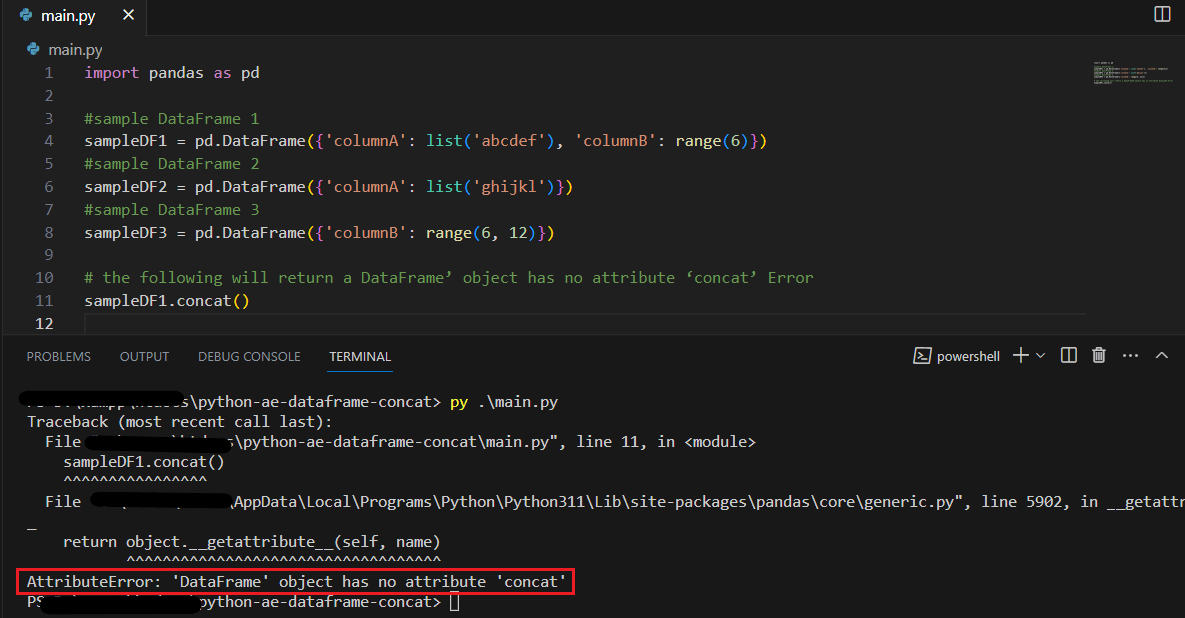Switch to the OUTPUT tab
The height and width of the screenshot is (618, 1185).
coord(144,356)
